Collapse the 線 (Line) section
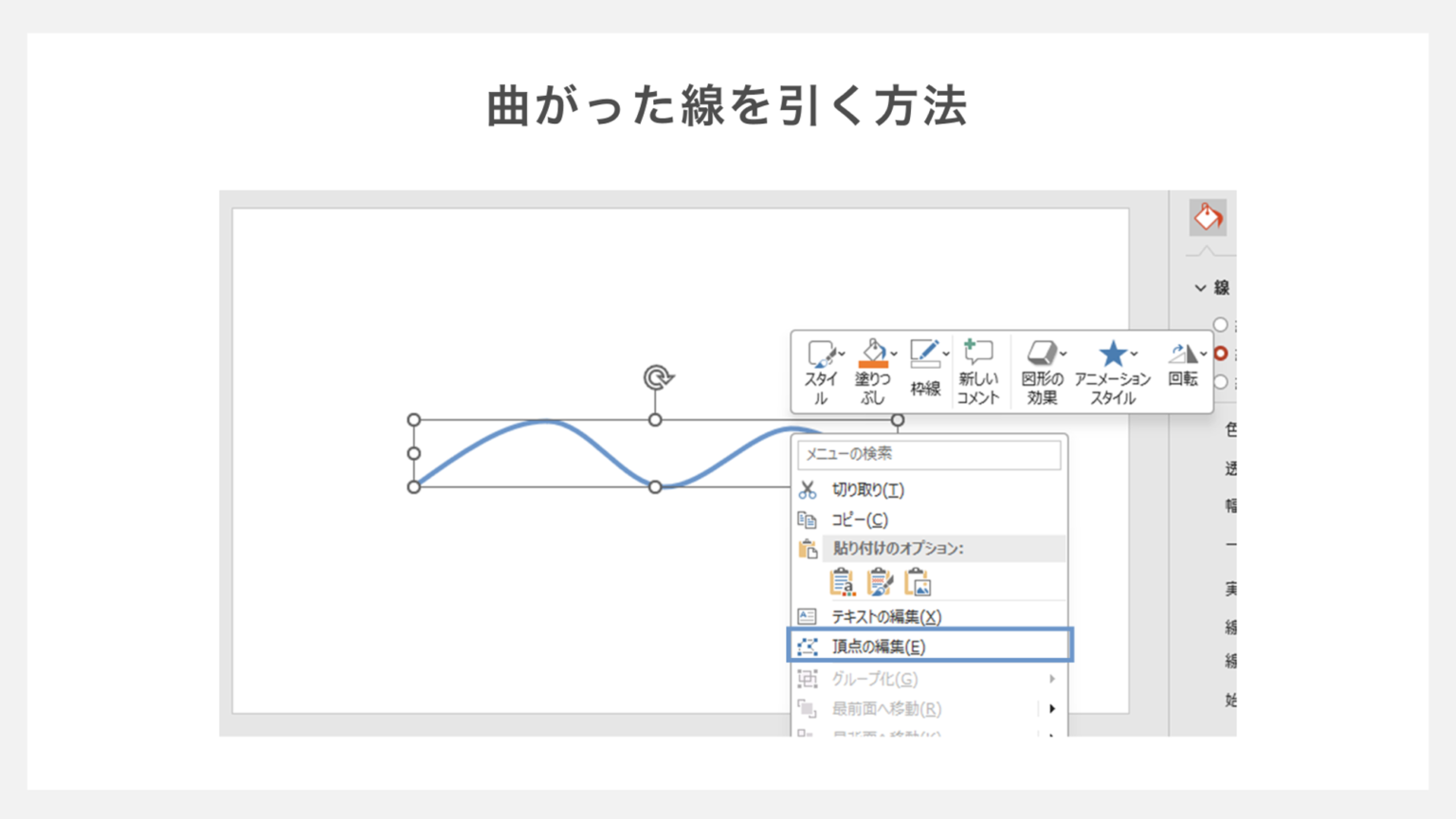Viewport: 1456px width, 819px height. point(1201,288)
